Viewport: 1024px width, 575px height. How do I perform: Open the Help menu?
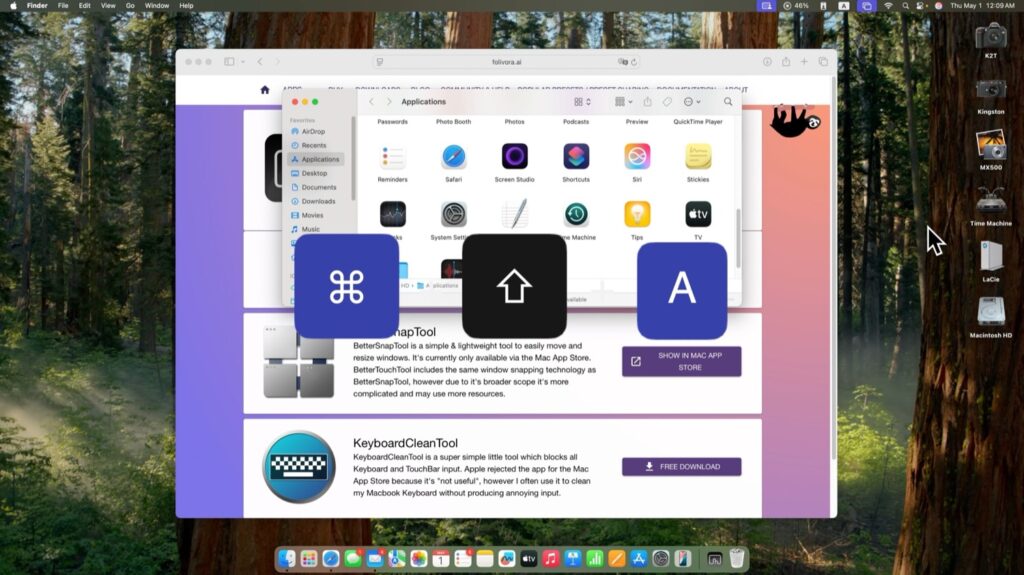click(186, 5)
